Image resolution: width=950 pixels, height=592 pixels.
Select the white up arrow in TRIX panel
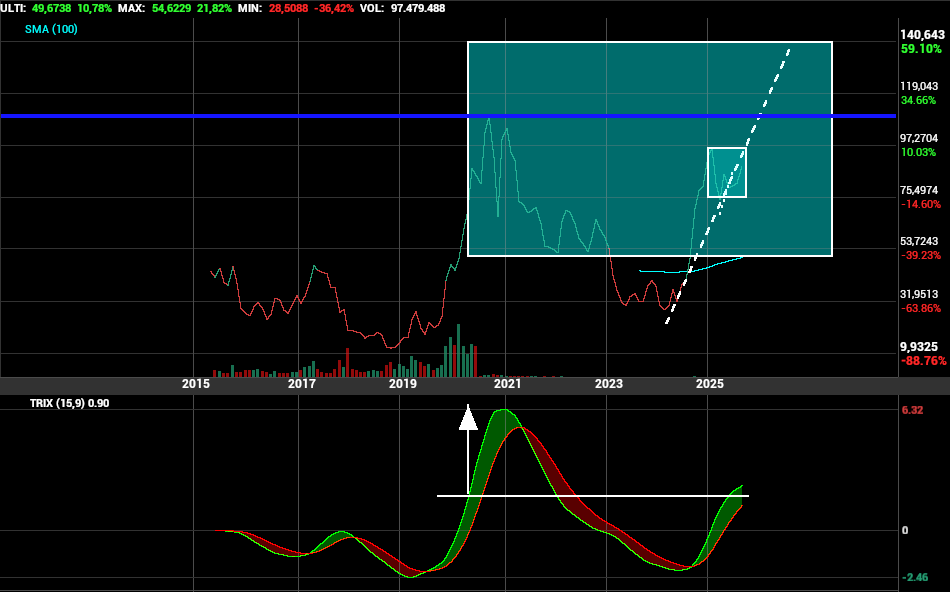[468, 450]
